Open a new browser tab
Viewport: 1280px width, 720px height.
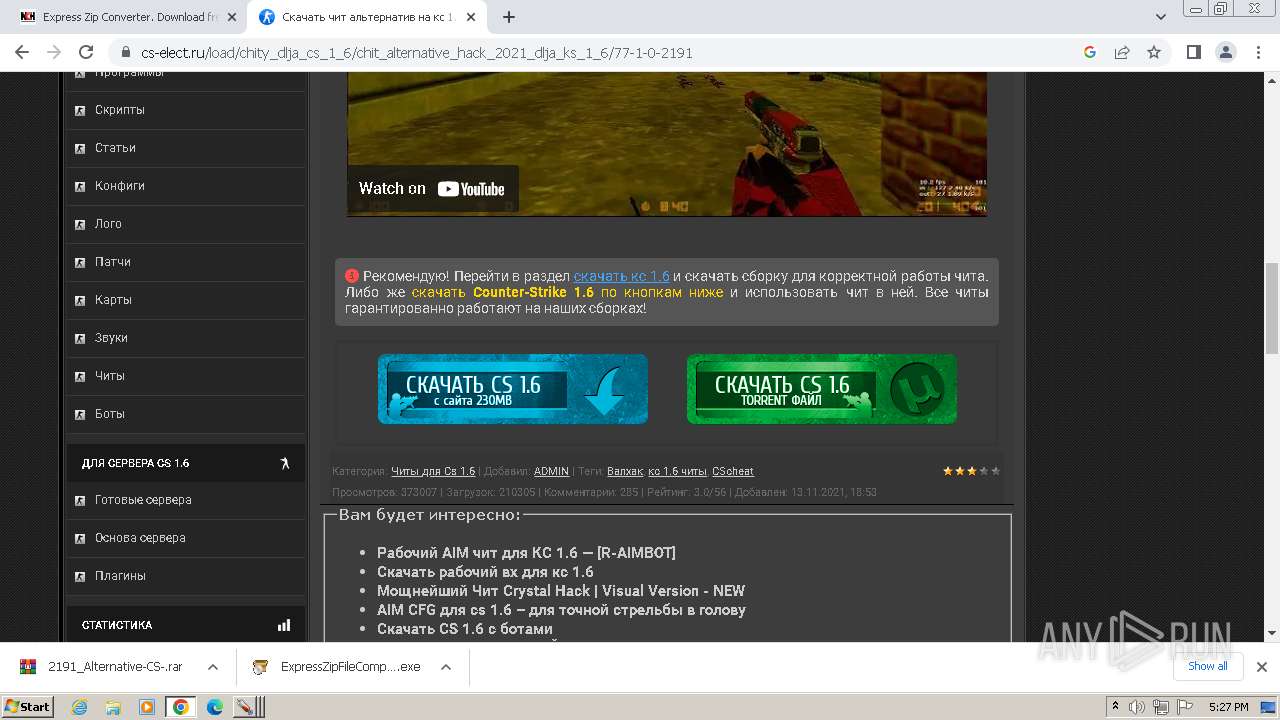click(509, 17)
